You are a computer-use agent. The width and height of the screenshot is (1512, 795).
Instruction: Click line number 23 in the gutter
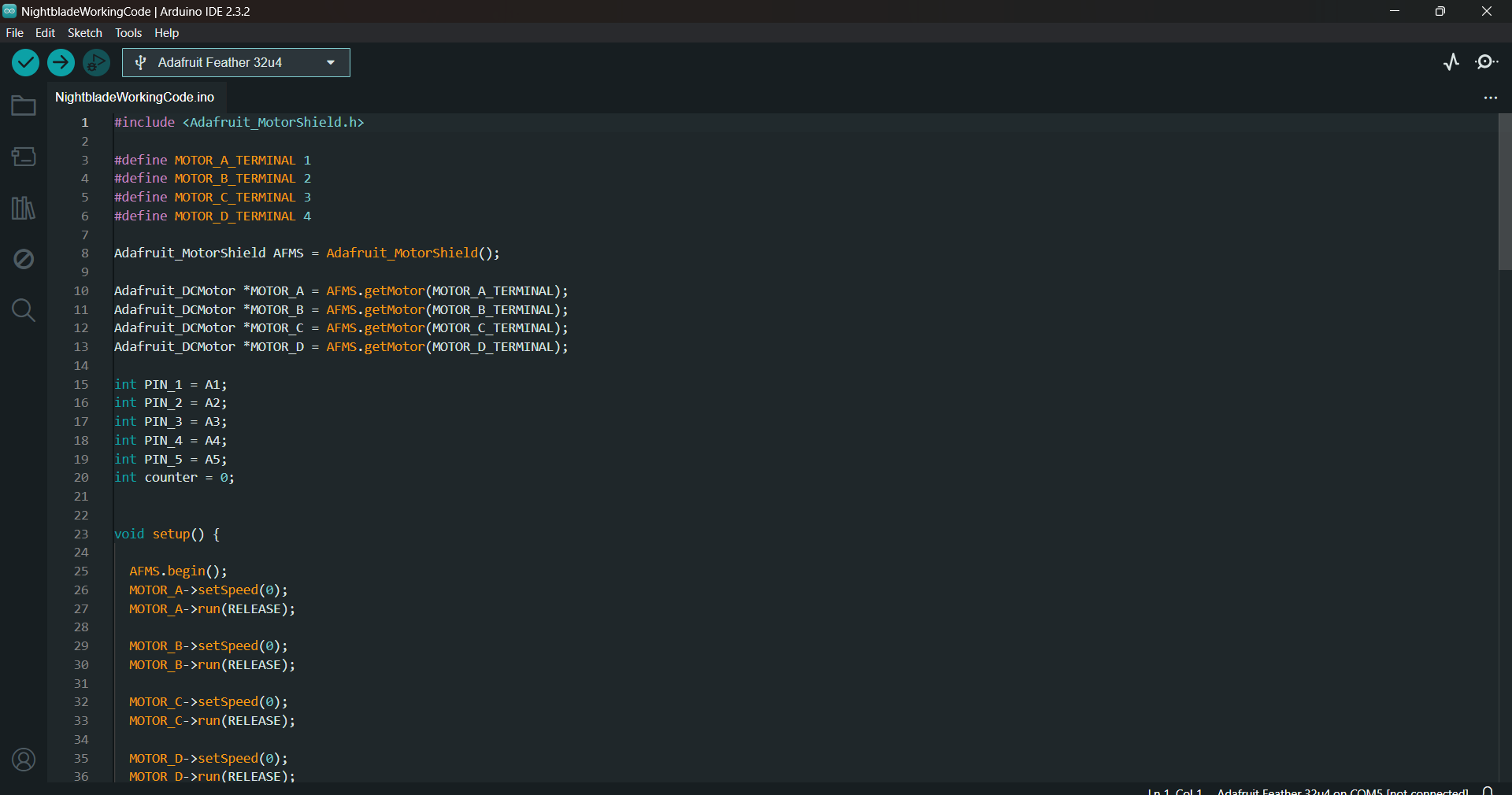(81, 534)
